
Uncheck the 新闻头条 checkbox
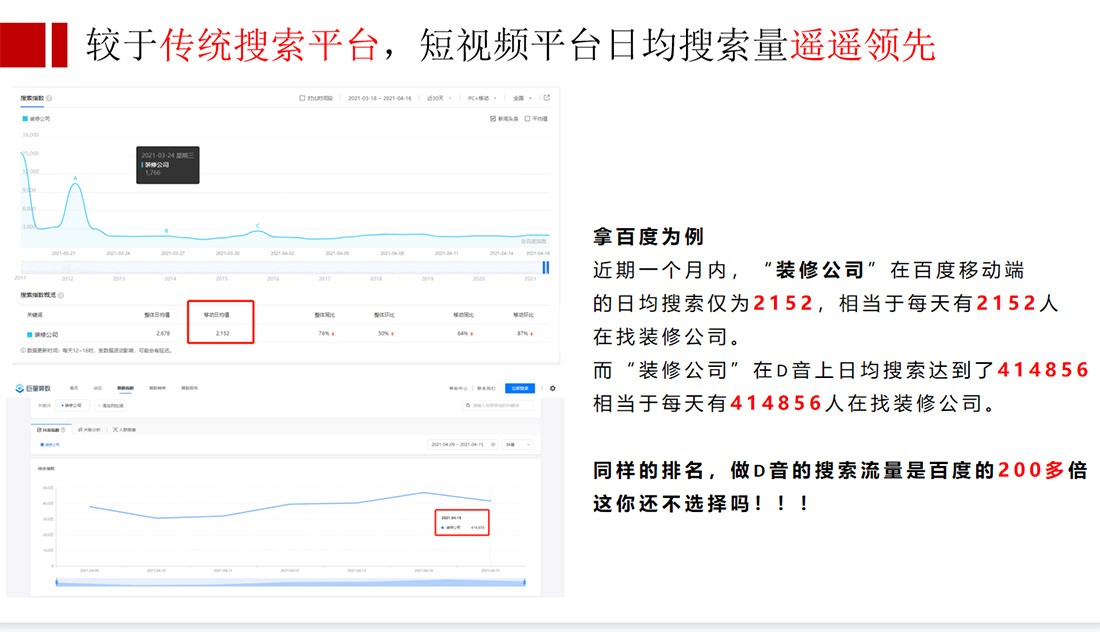click(493, 118)
